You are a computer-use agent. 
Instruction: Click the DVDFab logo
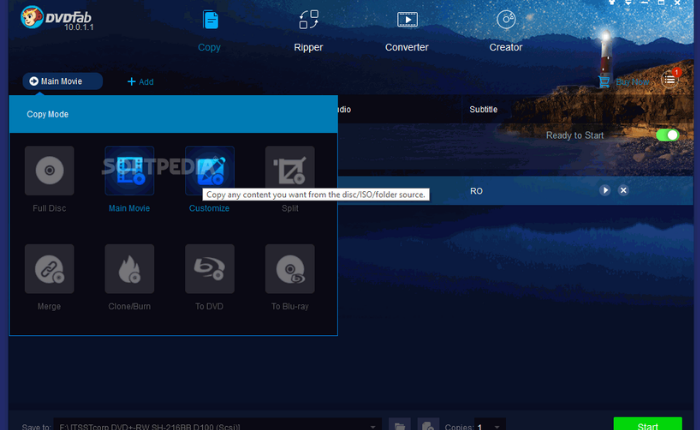(56, 18)
